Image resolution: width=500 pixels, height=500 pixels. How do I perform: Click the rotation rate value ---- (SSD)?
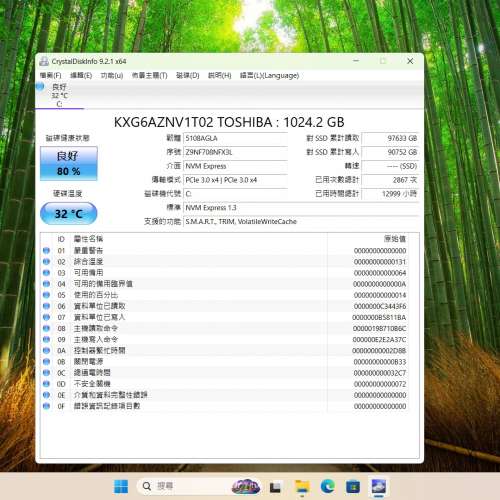point(390,166)
